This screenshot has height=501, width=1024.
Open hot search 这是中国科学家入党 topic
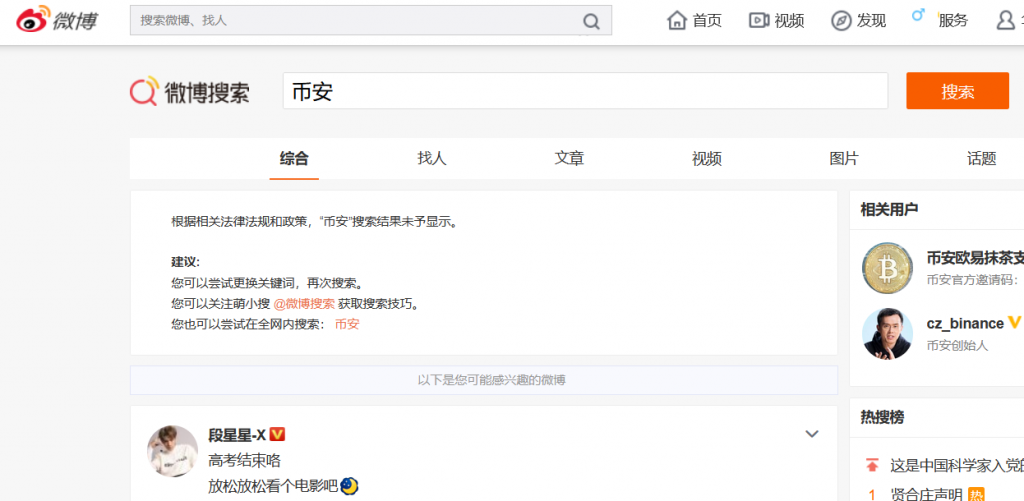(957, 466)
